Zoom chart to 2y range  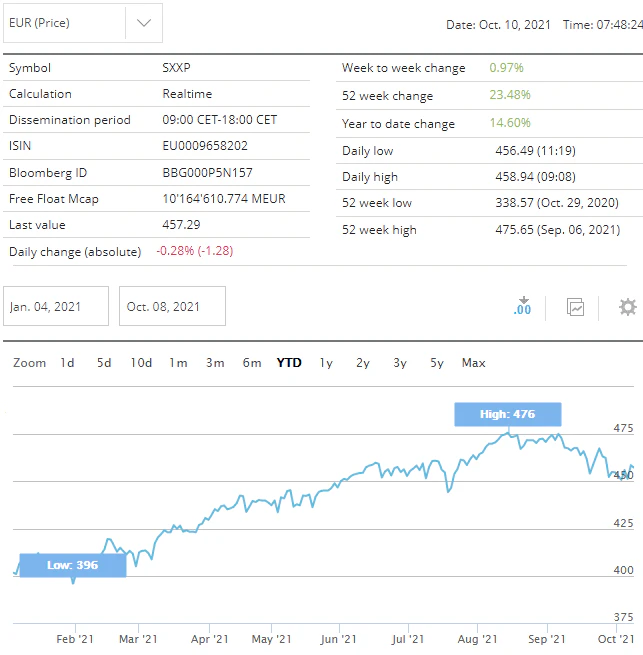[x=363, y=363]
